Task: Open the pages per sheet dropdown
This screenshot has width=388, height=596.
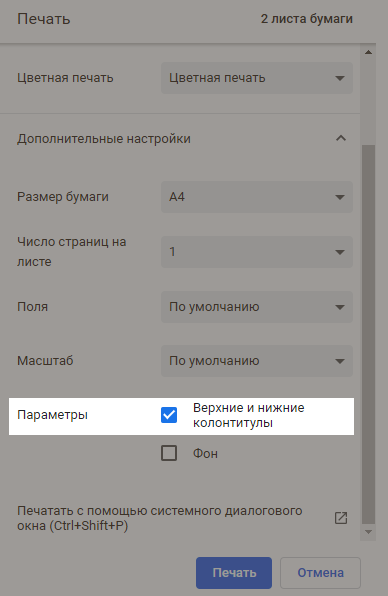Action: point(257,252)
